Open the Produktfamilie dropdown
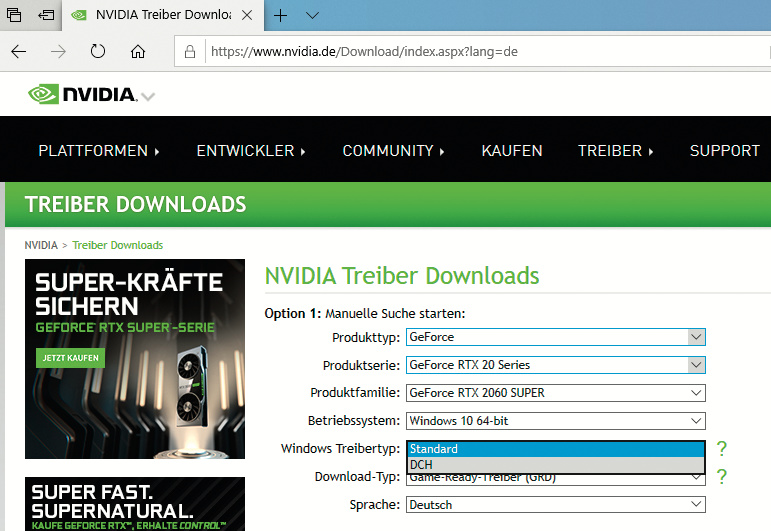 point(556,393)
